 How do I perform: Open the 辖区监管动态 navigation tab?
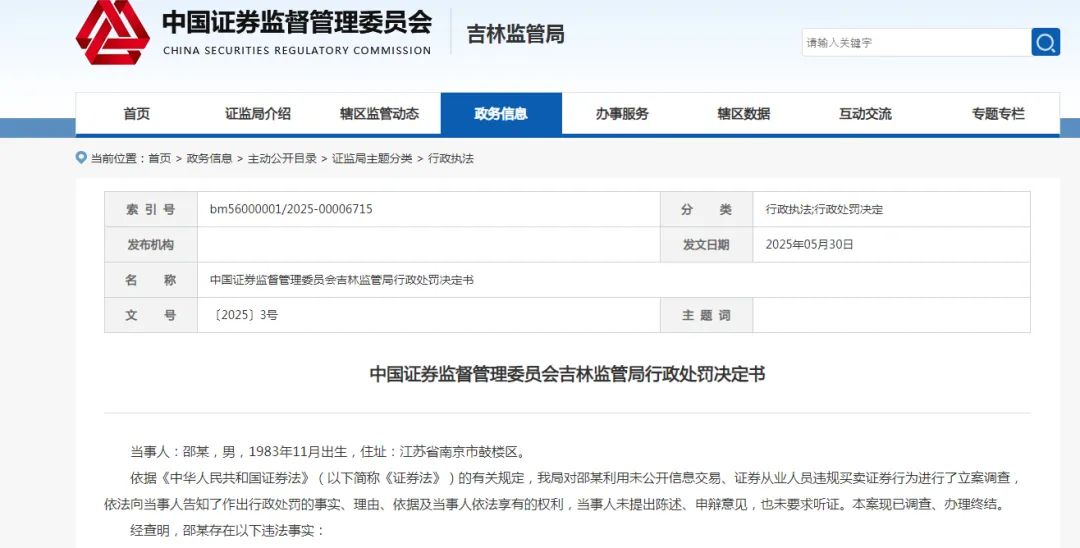point(380,114)
